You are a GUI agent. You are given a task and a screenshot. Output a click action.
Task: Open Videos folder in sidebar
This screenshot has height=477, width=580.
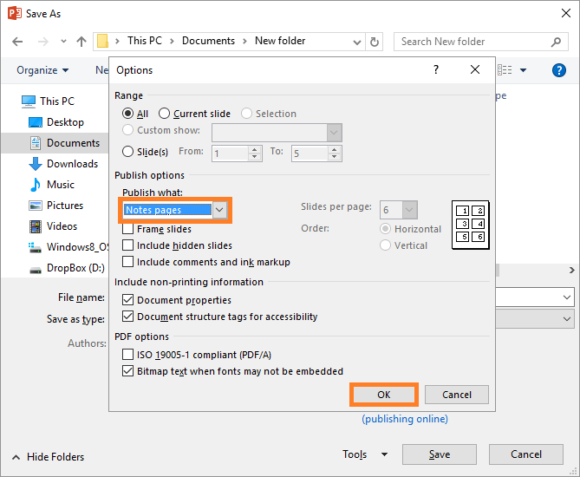click(x=53, y=226)
